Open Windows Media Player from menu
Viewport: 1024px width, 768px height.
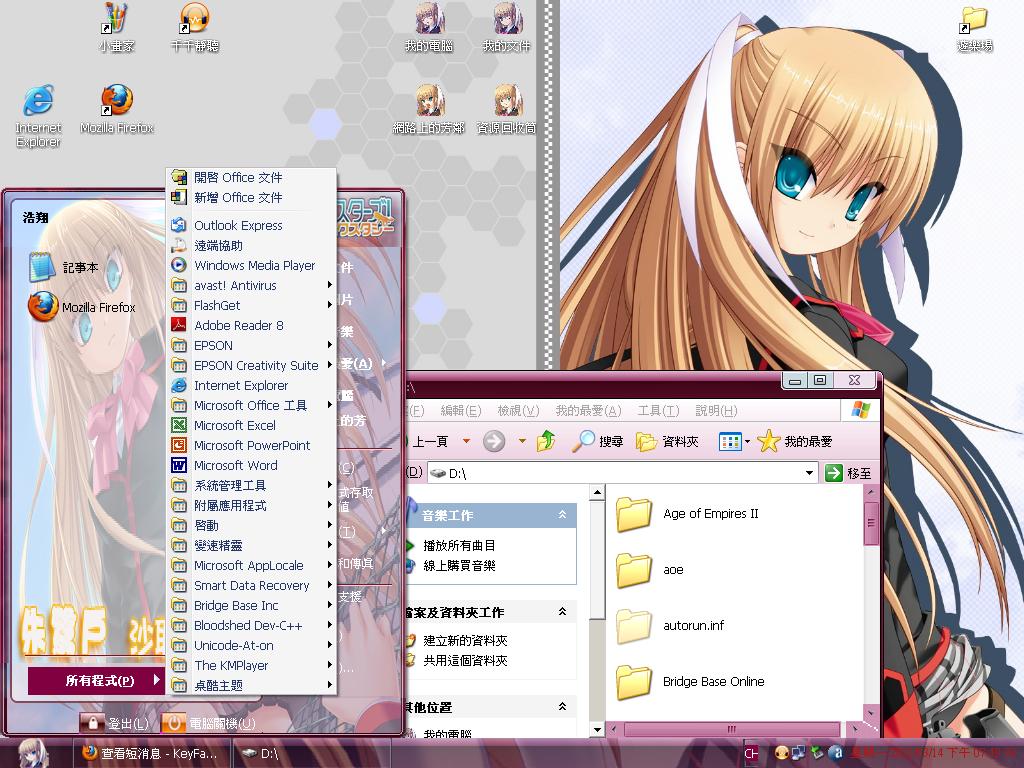pyautogui.click(x=254, y=265)
